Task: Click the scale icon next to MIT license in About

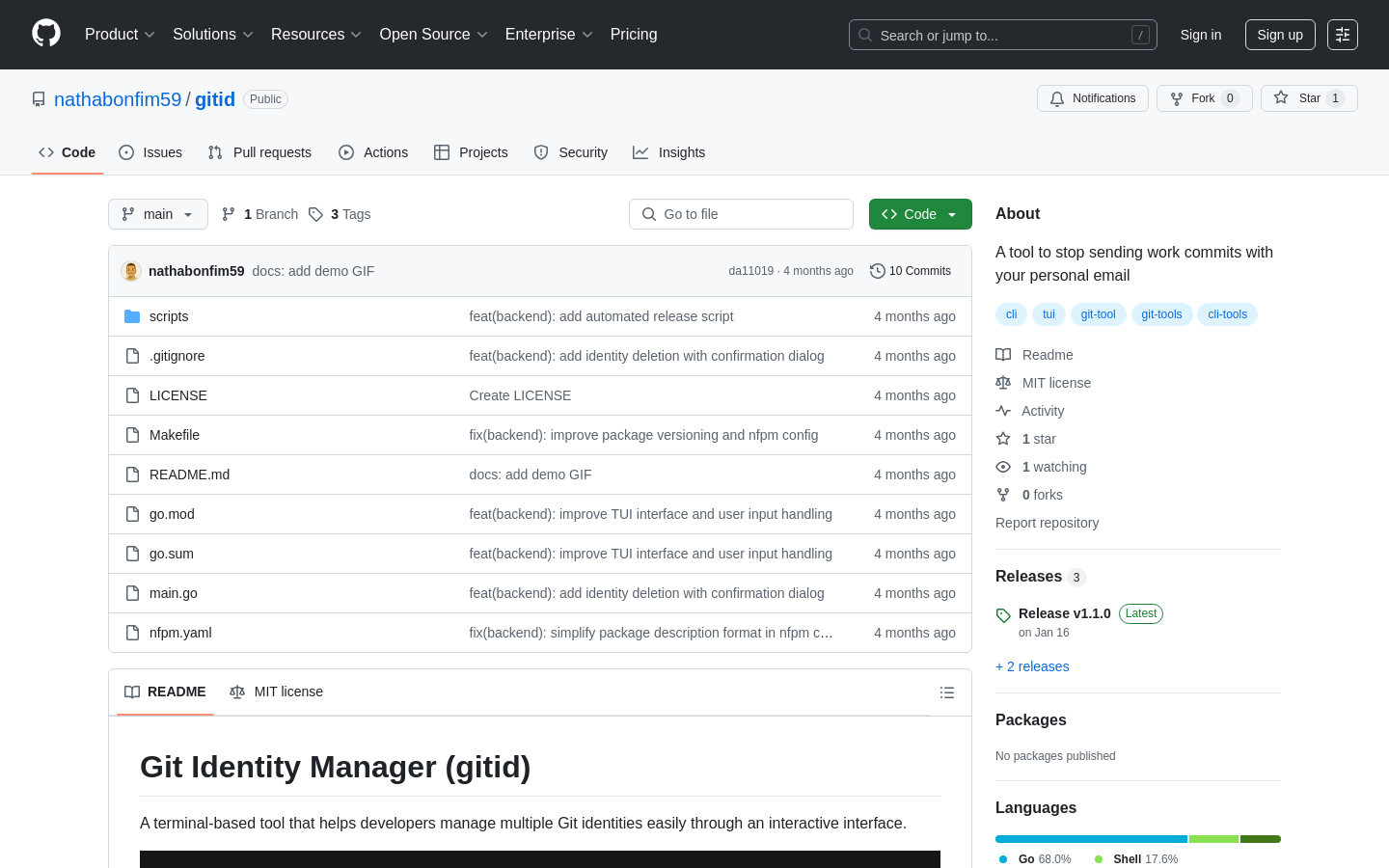Action: [1003, 383]
